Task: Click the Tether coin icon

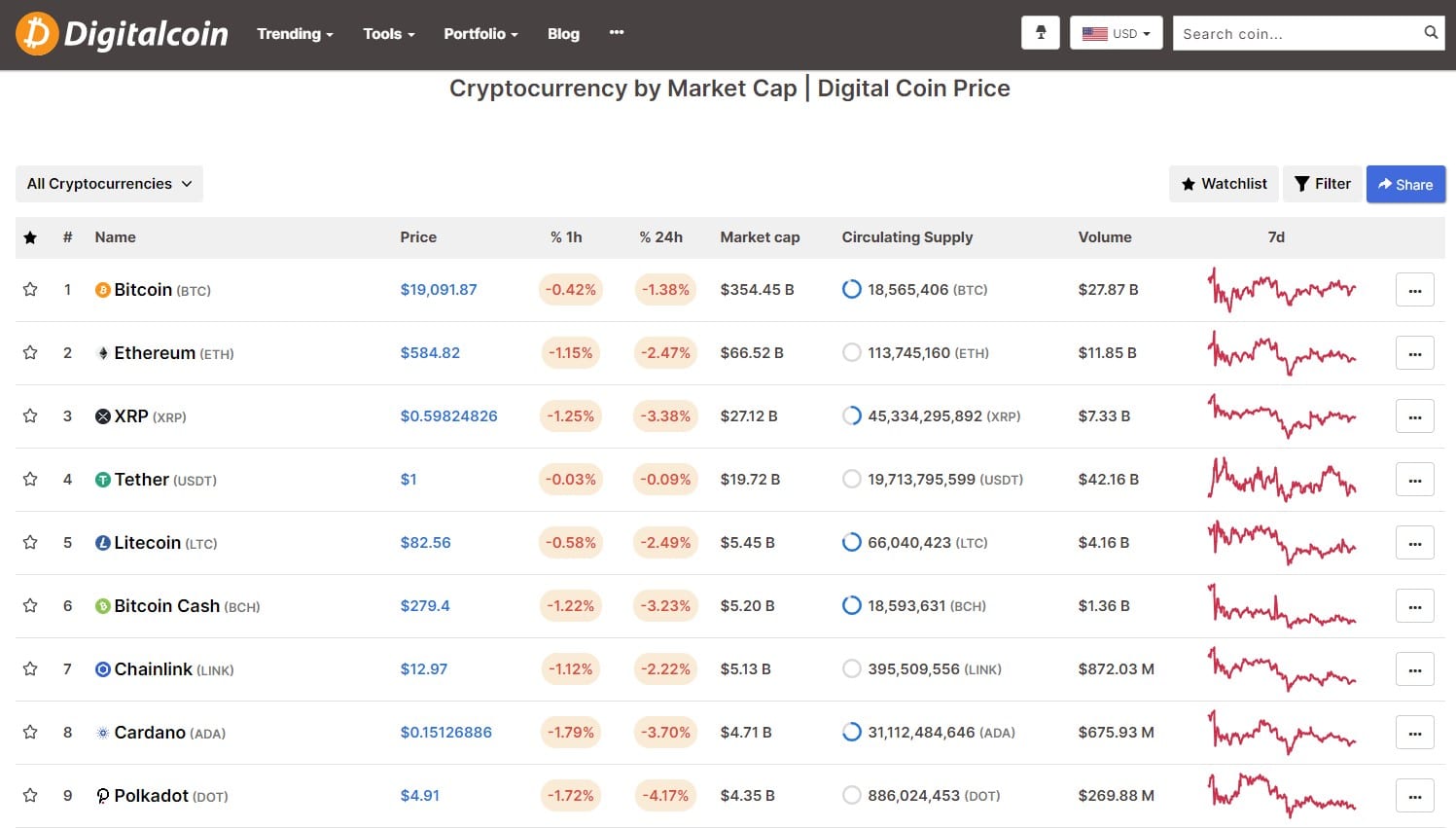Action: pyautogui.click(x=102, y=480)
